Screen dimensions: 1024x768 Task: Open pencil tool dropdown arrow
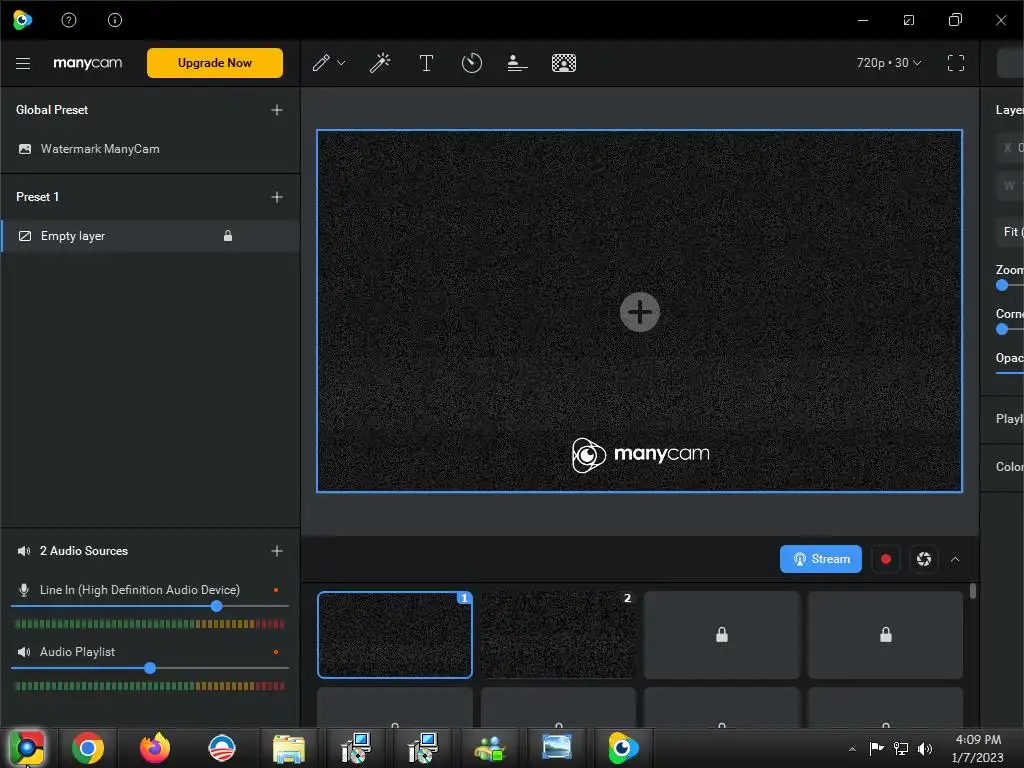[x=341, y=63]
